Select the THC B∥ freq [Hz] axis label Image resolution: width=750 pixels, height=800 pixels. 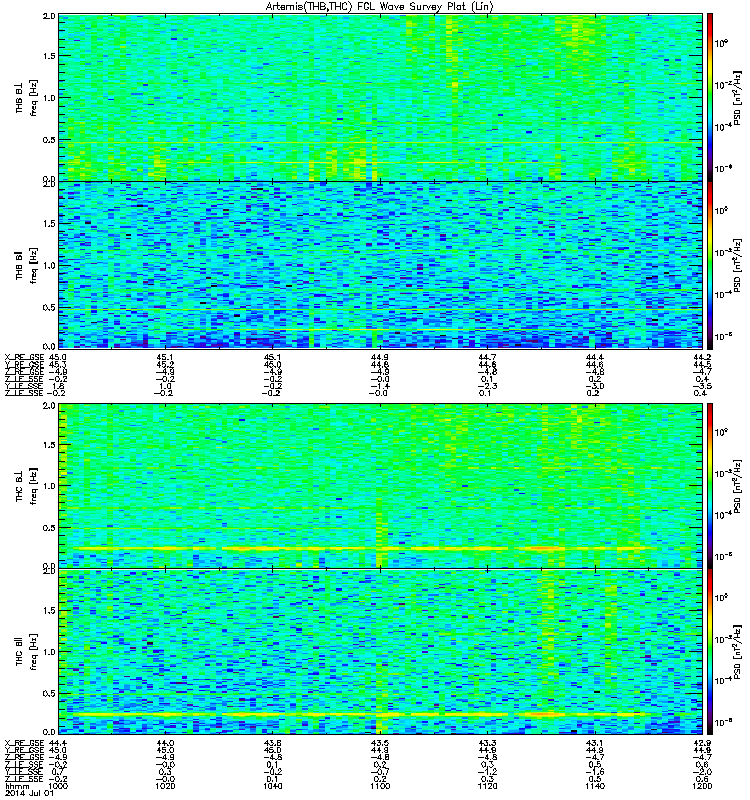(x=27, y=652)
